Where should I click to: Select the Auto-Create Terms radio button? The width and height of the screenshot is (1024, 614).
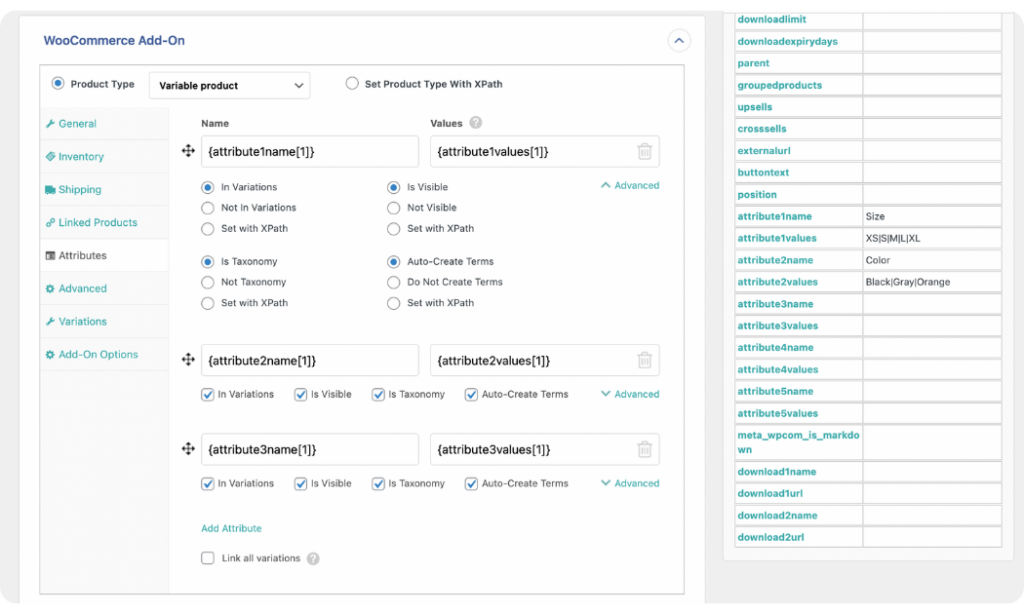(393, 262)
